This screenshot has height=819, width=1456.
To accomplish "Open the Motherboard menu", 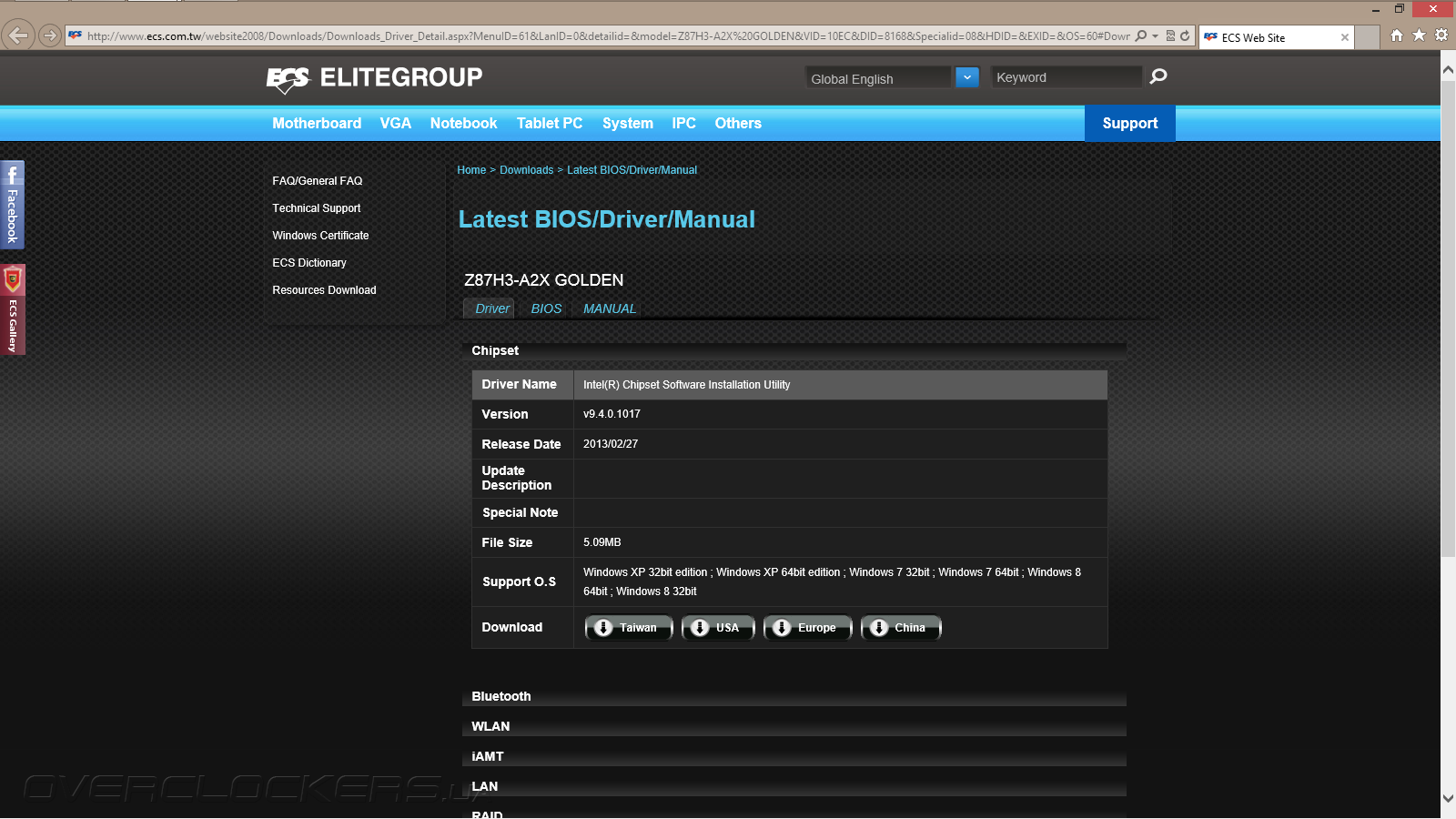I will (x=317, y=124).
